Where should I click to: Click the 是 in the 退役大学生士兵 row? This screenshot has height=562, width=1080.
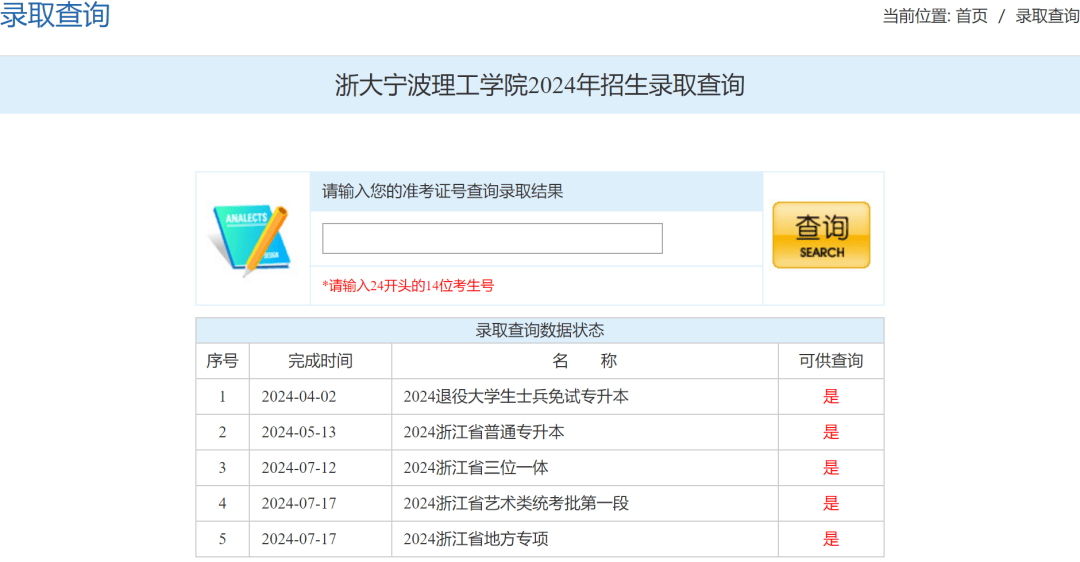coord(831,397)
